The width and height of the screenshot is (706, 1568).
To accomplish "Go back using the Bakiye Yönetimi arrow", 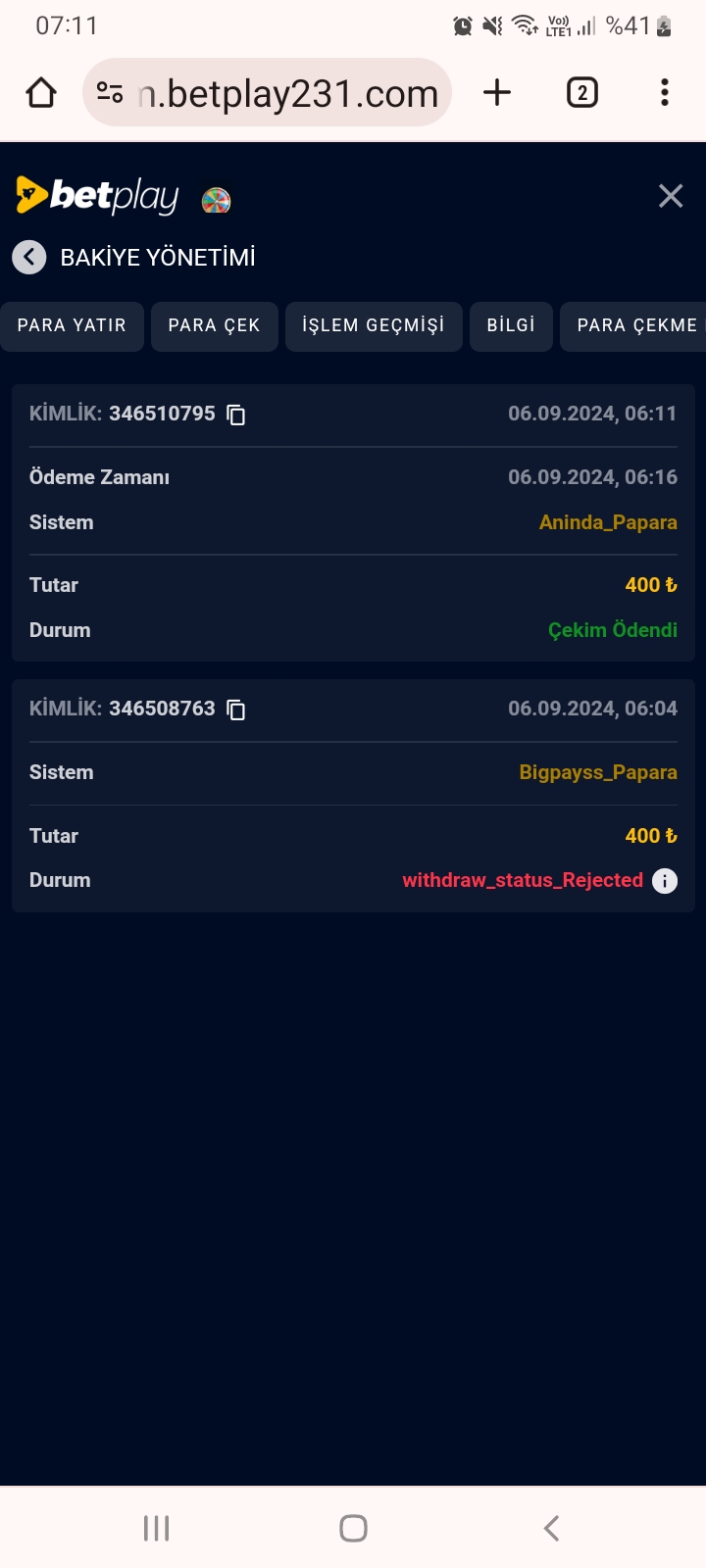I will coord(29,258).
